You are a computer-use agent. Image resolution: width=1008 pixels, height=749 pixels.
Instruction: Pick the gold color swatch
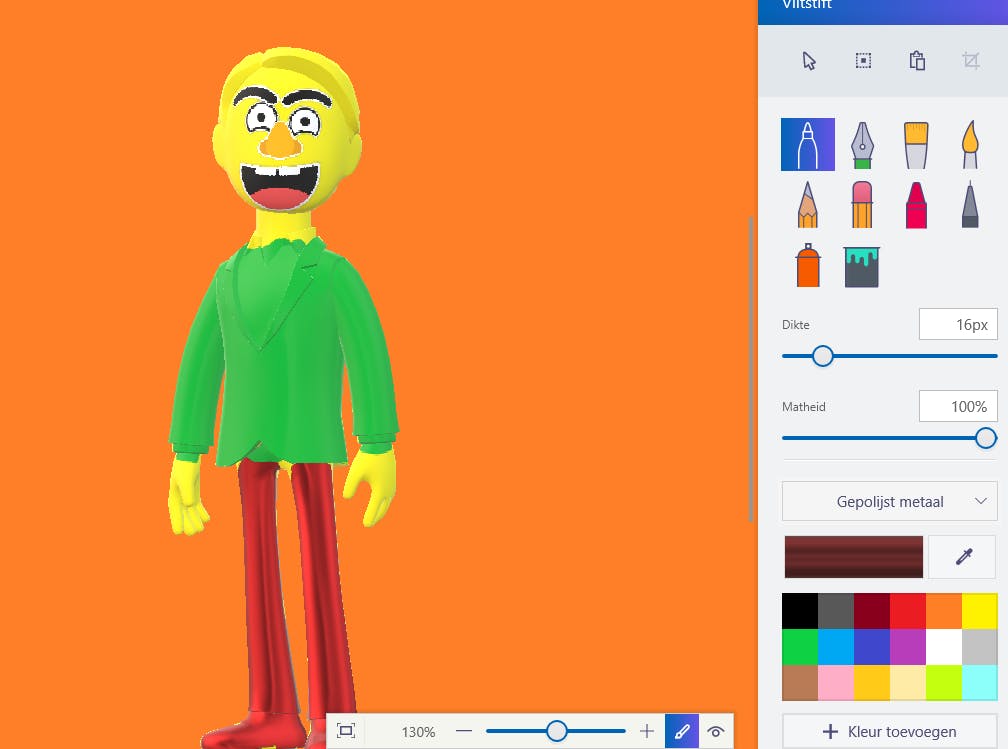pos(872,683)
